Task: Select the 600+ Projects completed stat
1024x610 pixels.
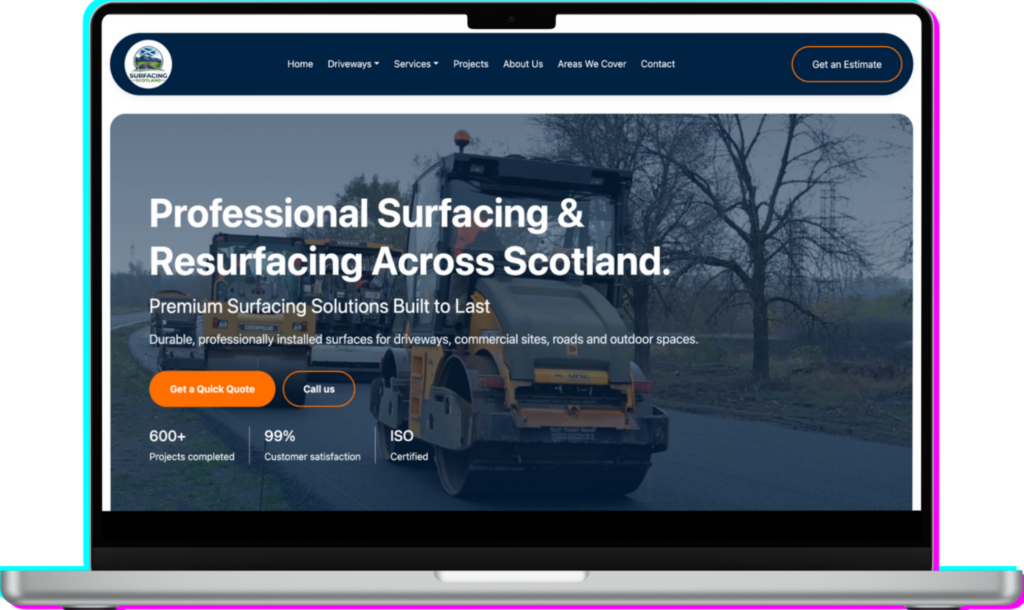Action: 191,445
